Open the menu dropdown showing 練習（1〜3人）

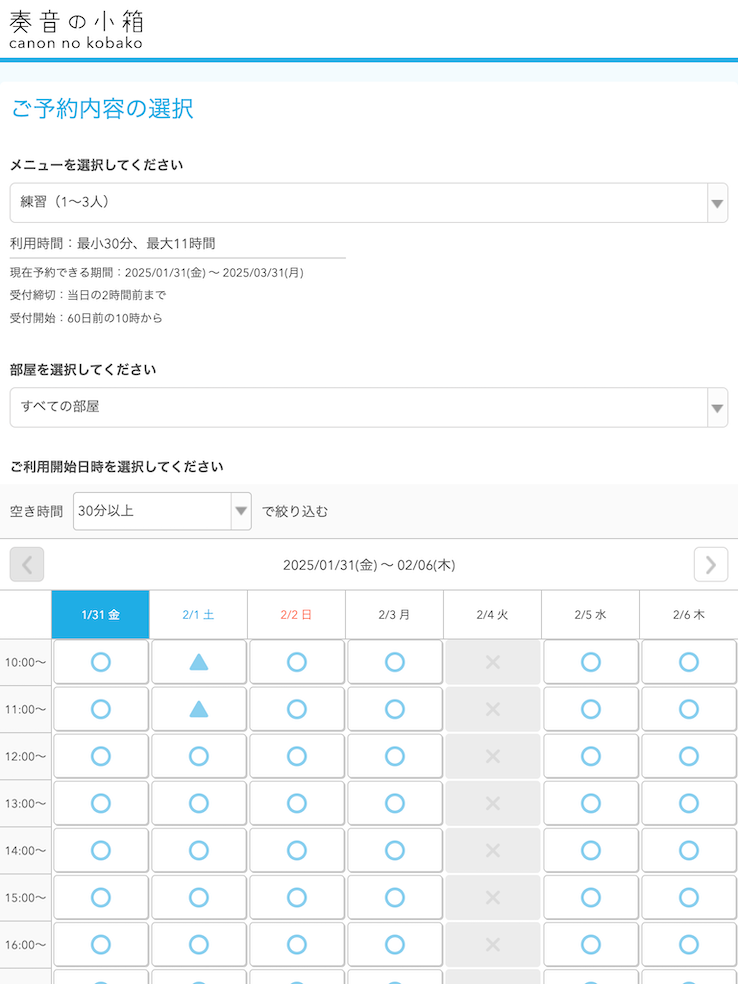pyautogui.click(x=368, y=203)
